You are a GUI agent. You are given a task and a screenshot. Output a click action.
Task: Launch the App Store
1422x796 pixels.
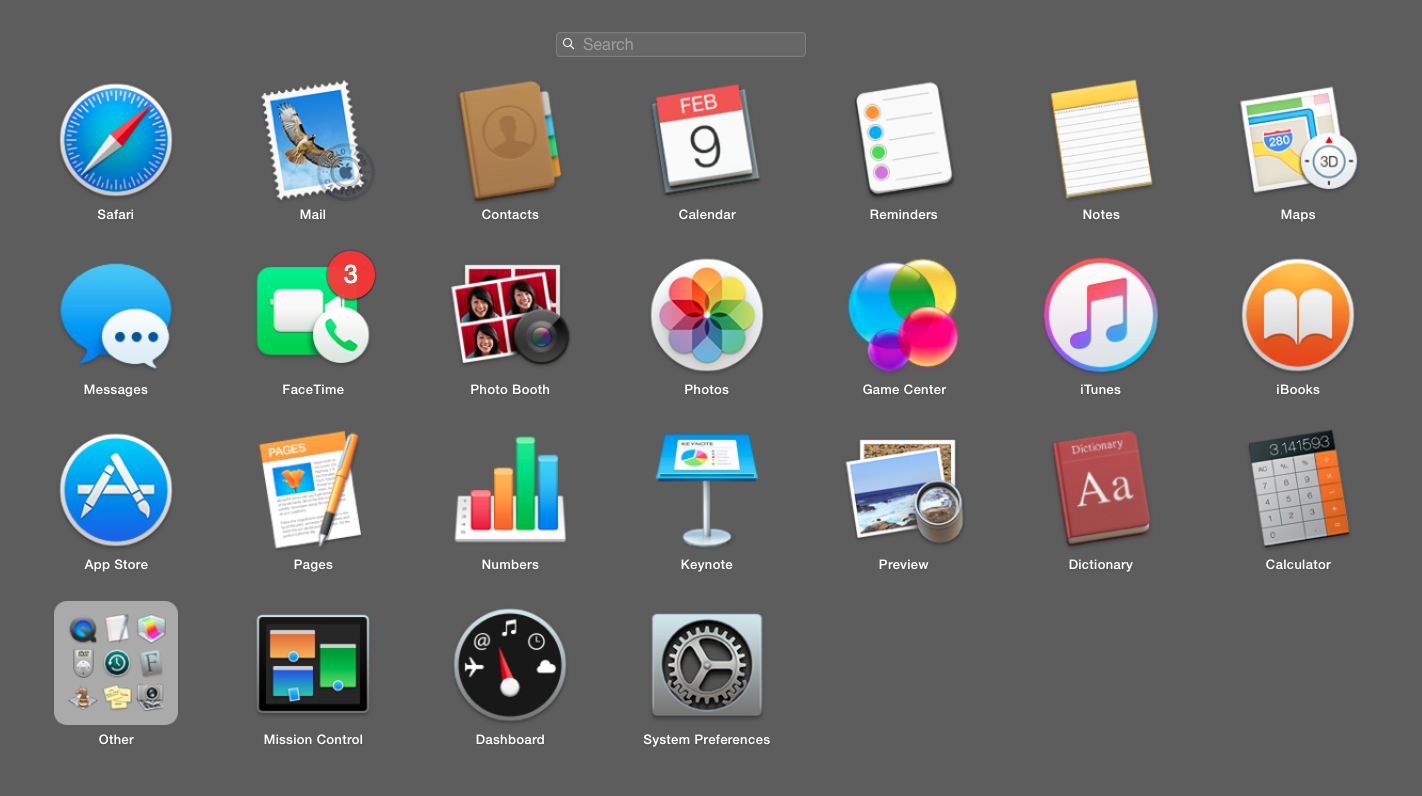115,490
